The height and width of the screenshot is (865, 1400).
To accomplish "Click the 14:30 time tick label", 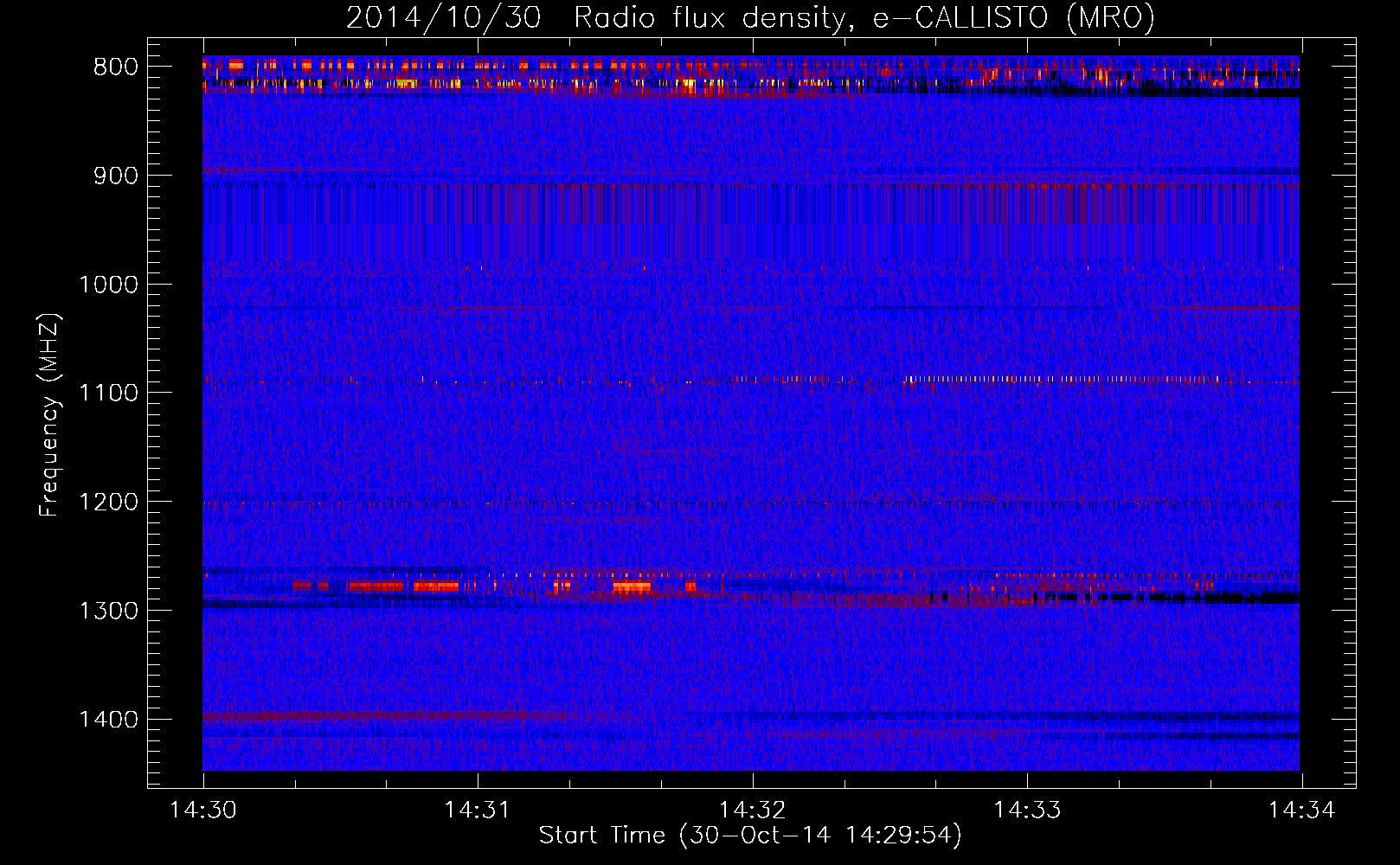I will [x=203, y=811].
